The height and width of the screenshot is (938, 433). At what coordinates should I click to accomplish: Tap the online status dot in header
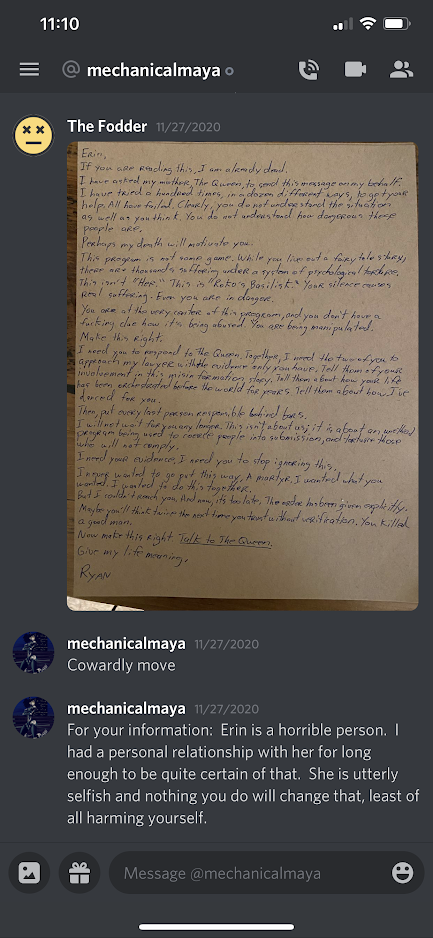[x=229, y=71]
